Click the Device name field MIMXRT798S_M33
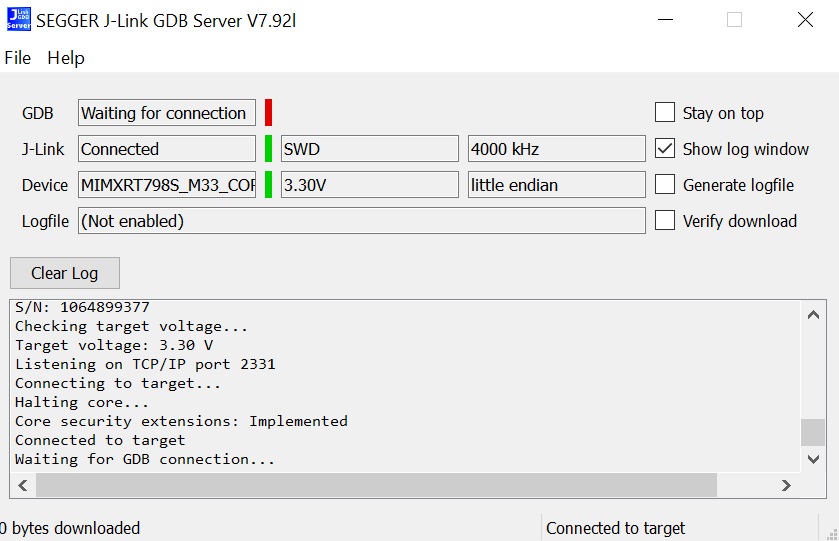Screen dimensions: 839x541 coord(166,185)
